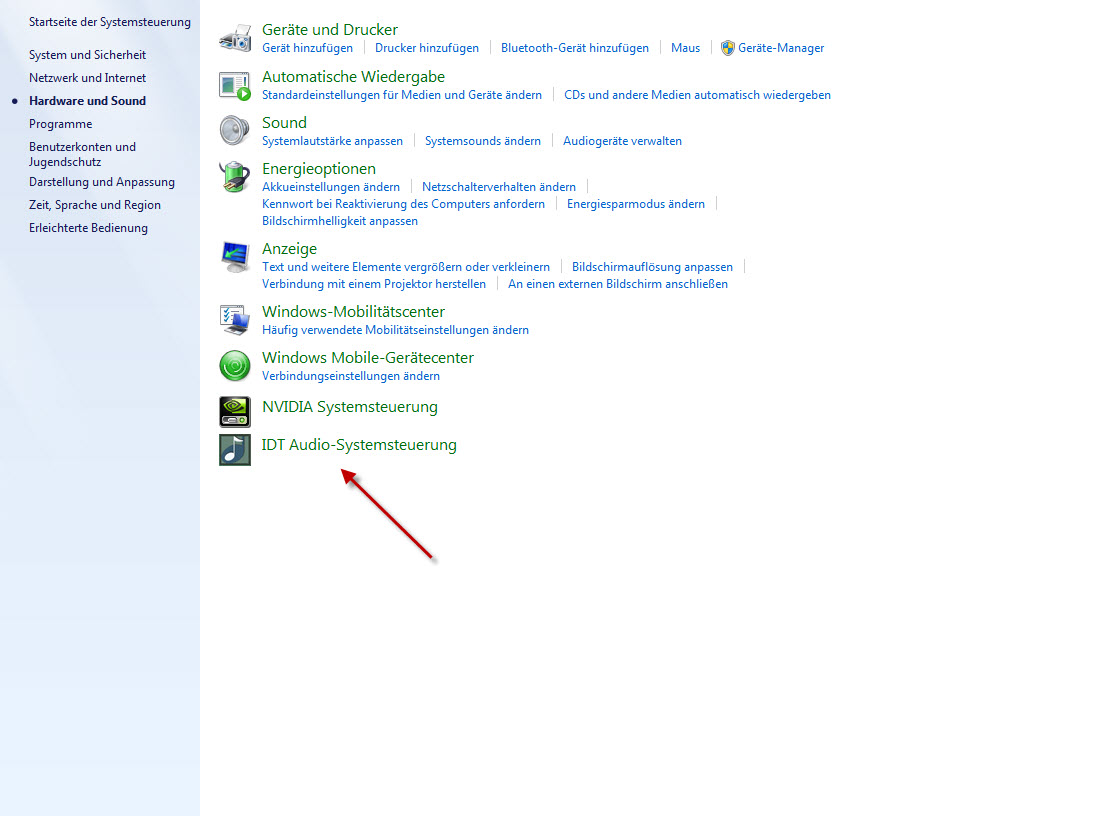Click the Geräte und Drucker printer icon
Screen dimensions: 1115x816
click(235, 38)
